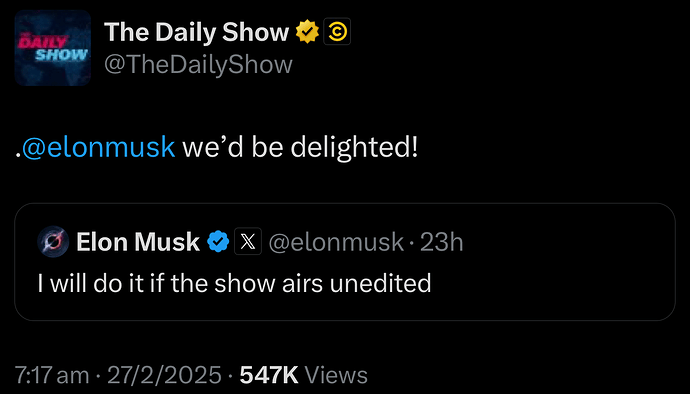Open The Daily Show display name
The height and width of the screenshot is (394, 690).
click(x=196, y=32)
